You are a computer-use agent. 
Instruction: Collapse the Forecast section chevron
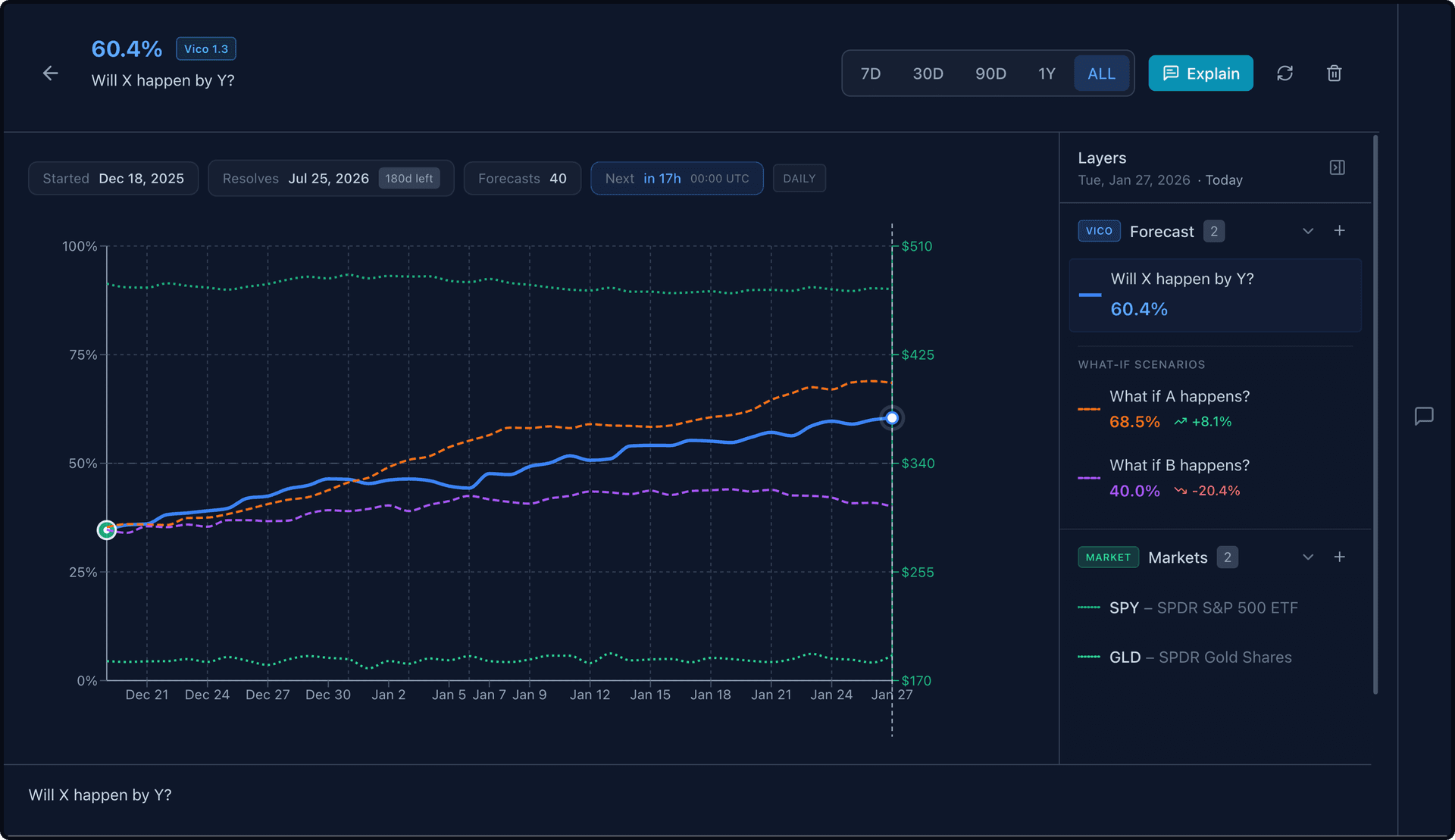coord(1307,231)
